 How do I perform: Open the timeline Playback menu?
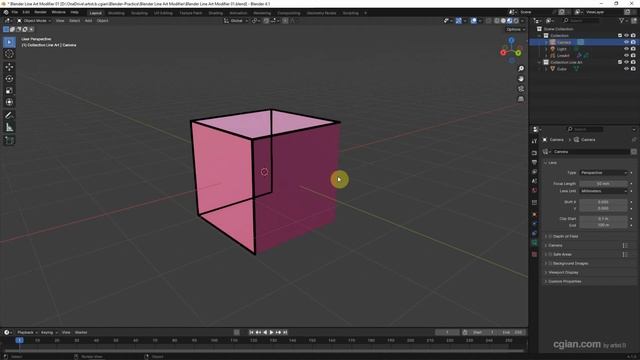coord(27,332)
